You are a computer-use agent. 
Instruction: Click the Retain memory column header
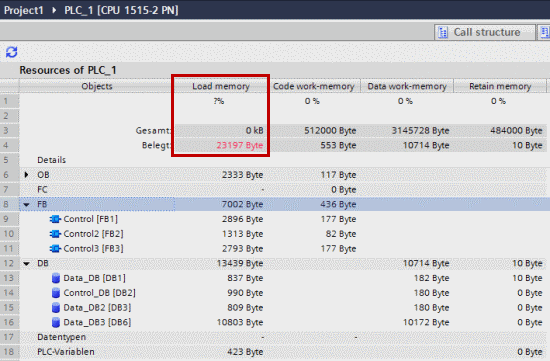click(500, 86)
